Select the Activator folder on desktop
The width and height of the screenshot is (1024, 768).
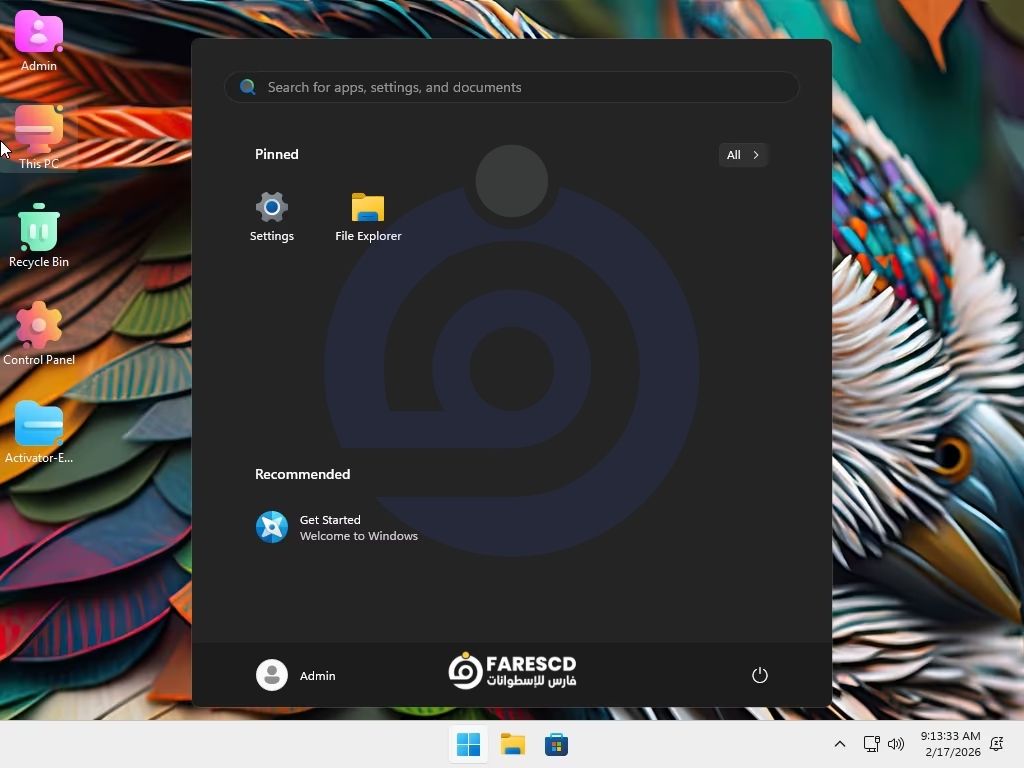(39, 432)
